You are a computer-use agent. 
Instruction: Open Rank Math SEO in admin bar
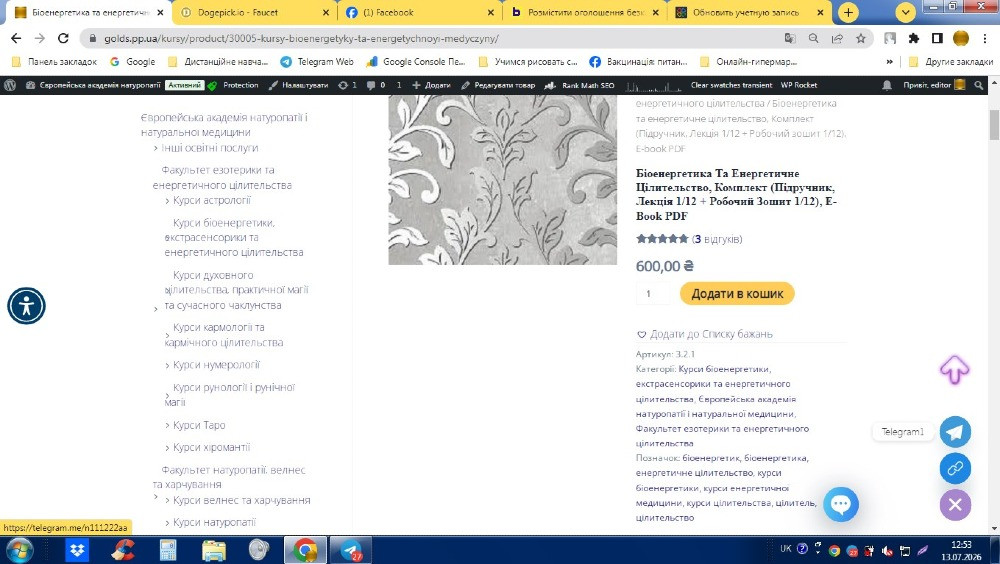pyautogui.click(x=579, y=85)
